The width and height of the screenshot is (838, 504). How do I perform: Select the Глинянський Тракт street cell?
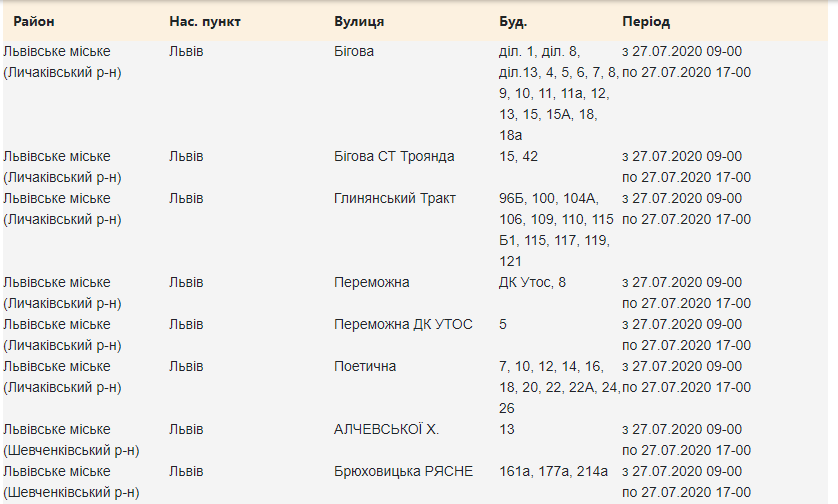click(x=394, y=198)
